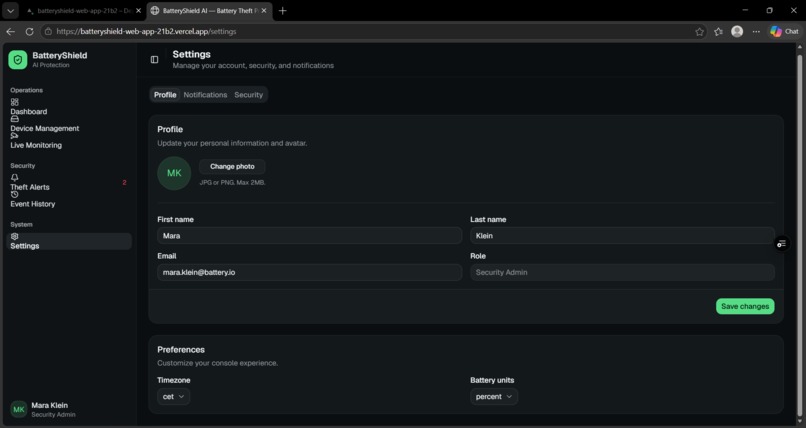
Task: Open Dashboard in the sidebar
Action: click(29, 111)
